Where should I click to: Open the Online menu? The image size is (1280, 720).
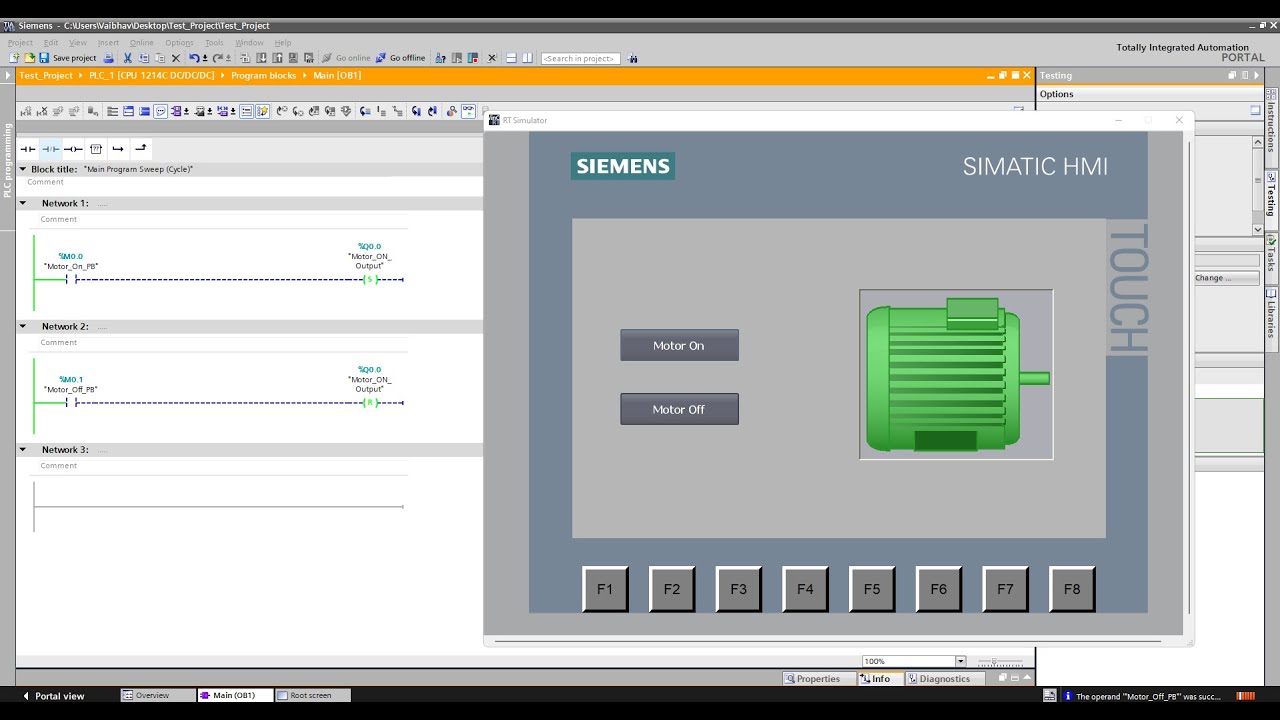[x=142, y=43]
